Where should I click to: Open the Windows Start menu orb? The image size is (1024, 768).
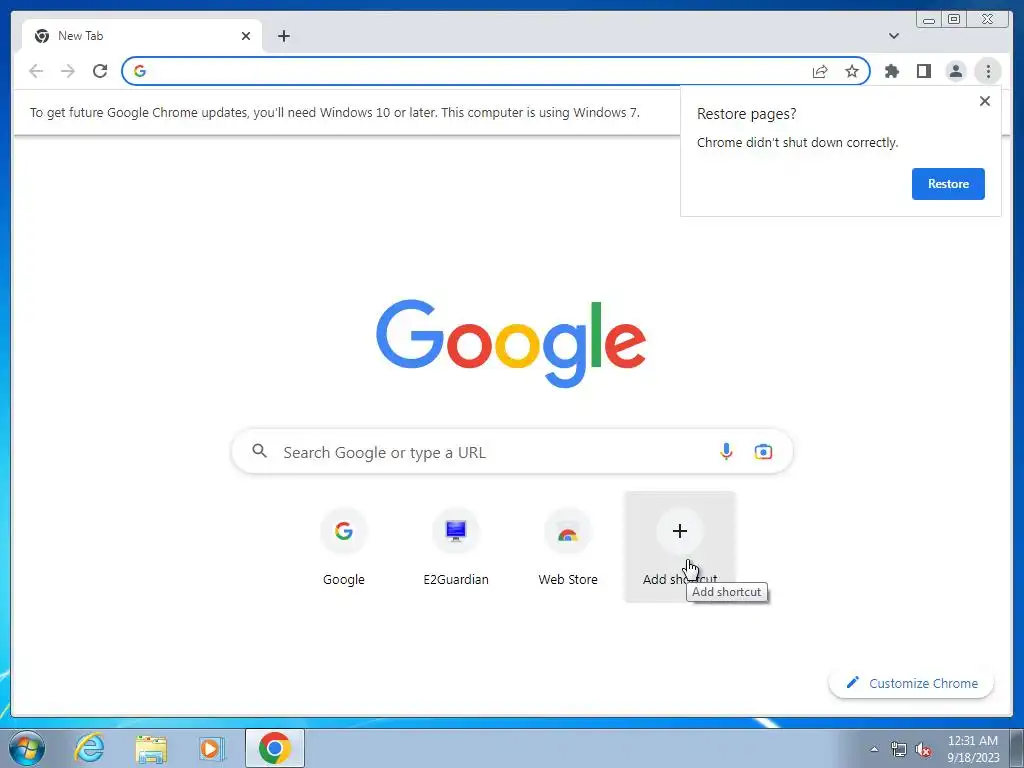click(27, 748)
